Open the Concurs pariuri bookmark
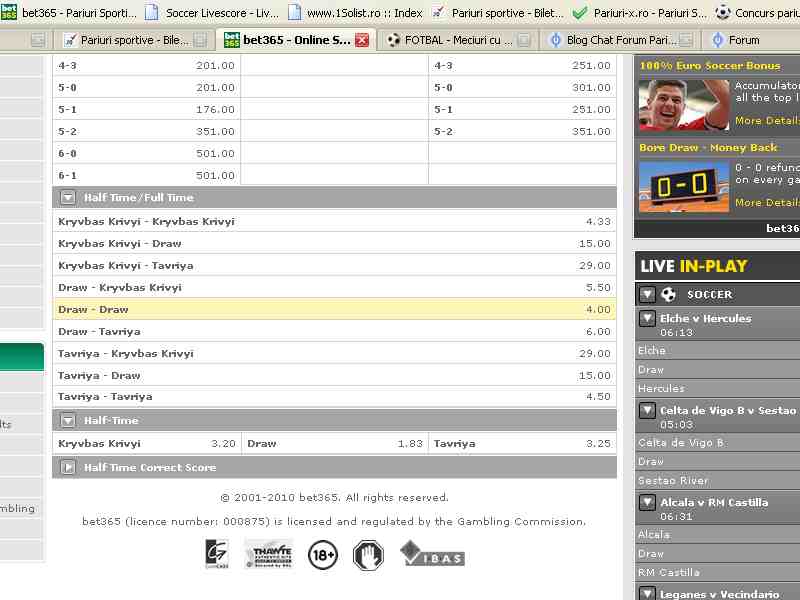Image resolution: width=800 pixels, height=600 pixels. 757,13
